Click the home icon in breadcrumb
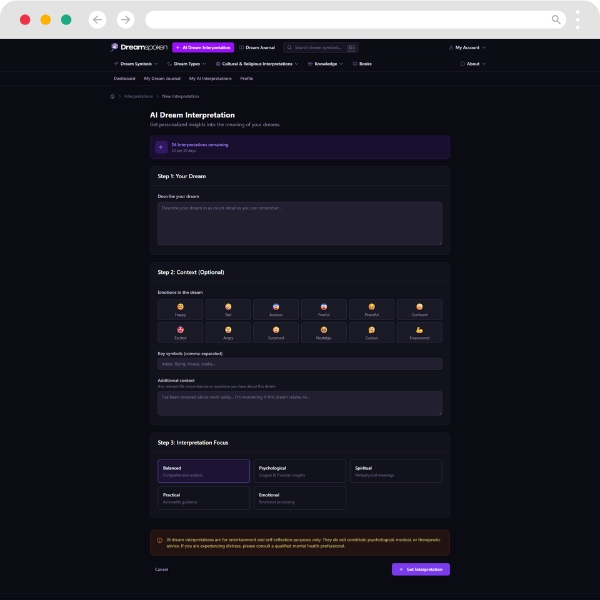This screenshot has height=600, width=600. click(113, 96)
